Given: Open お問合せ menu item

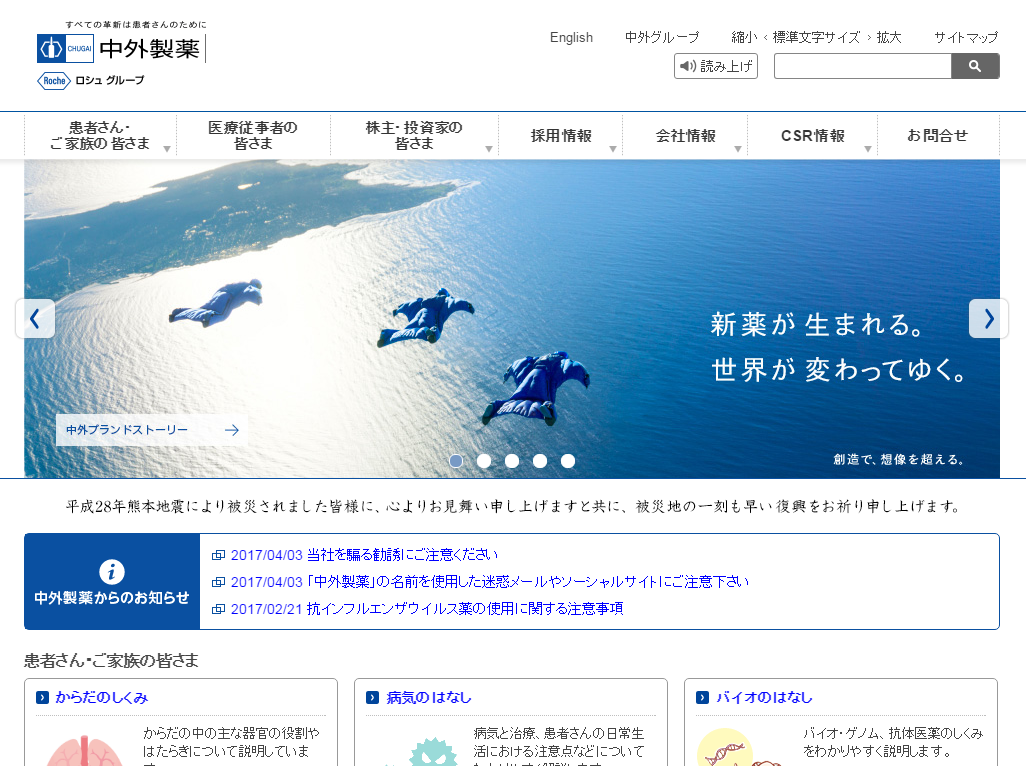Looking at the screenshot, I should pos(938,135).
